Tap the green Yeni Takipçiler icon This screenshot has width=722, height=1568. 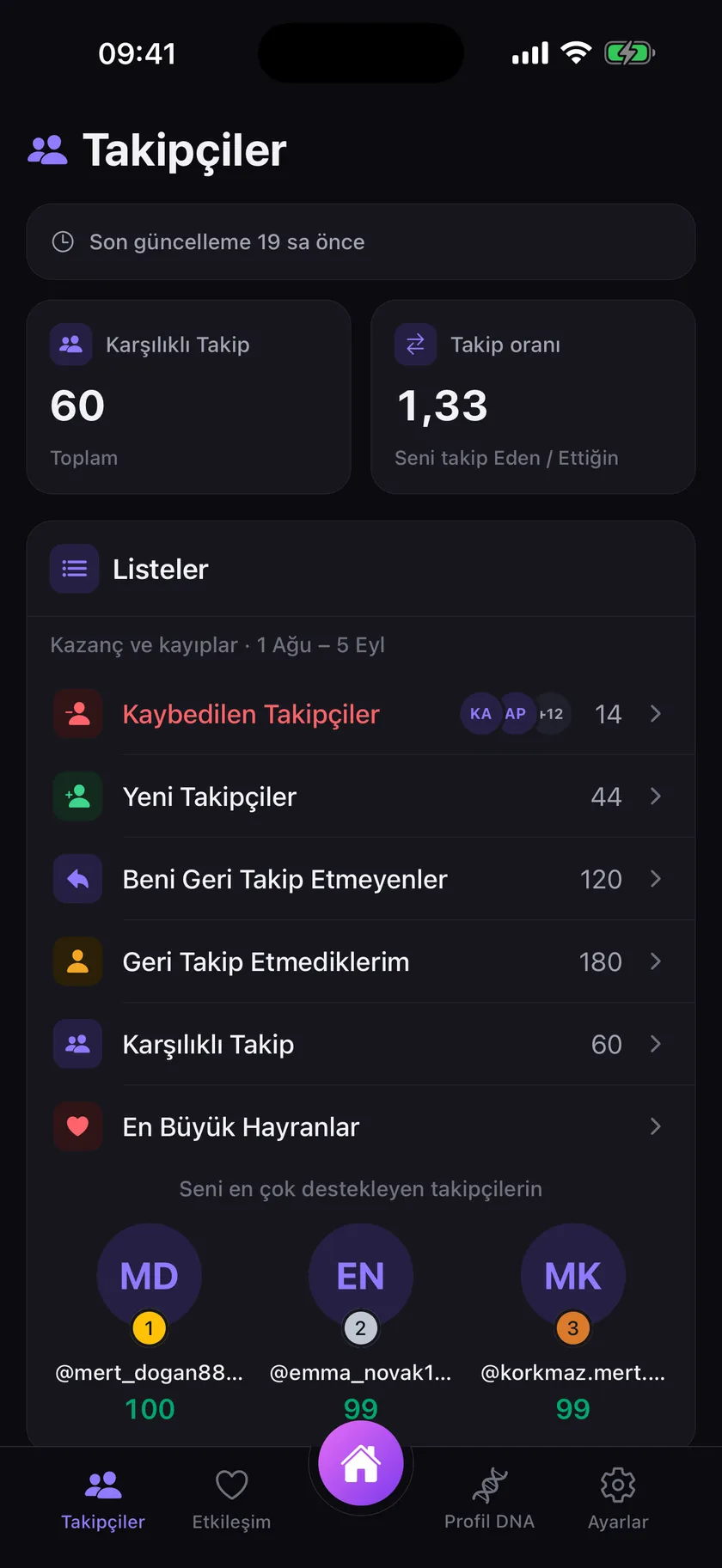pos(78,796)
